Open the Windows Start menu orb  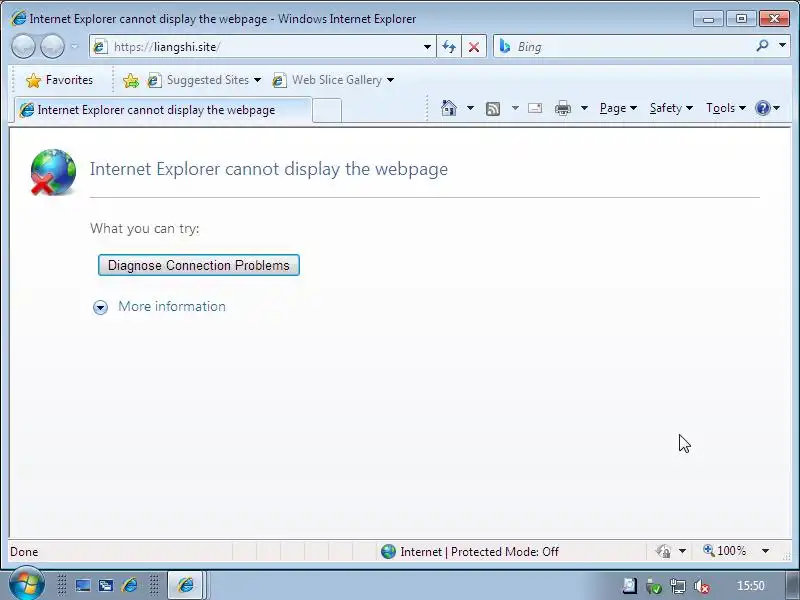[27, 583]
